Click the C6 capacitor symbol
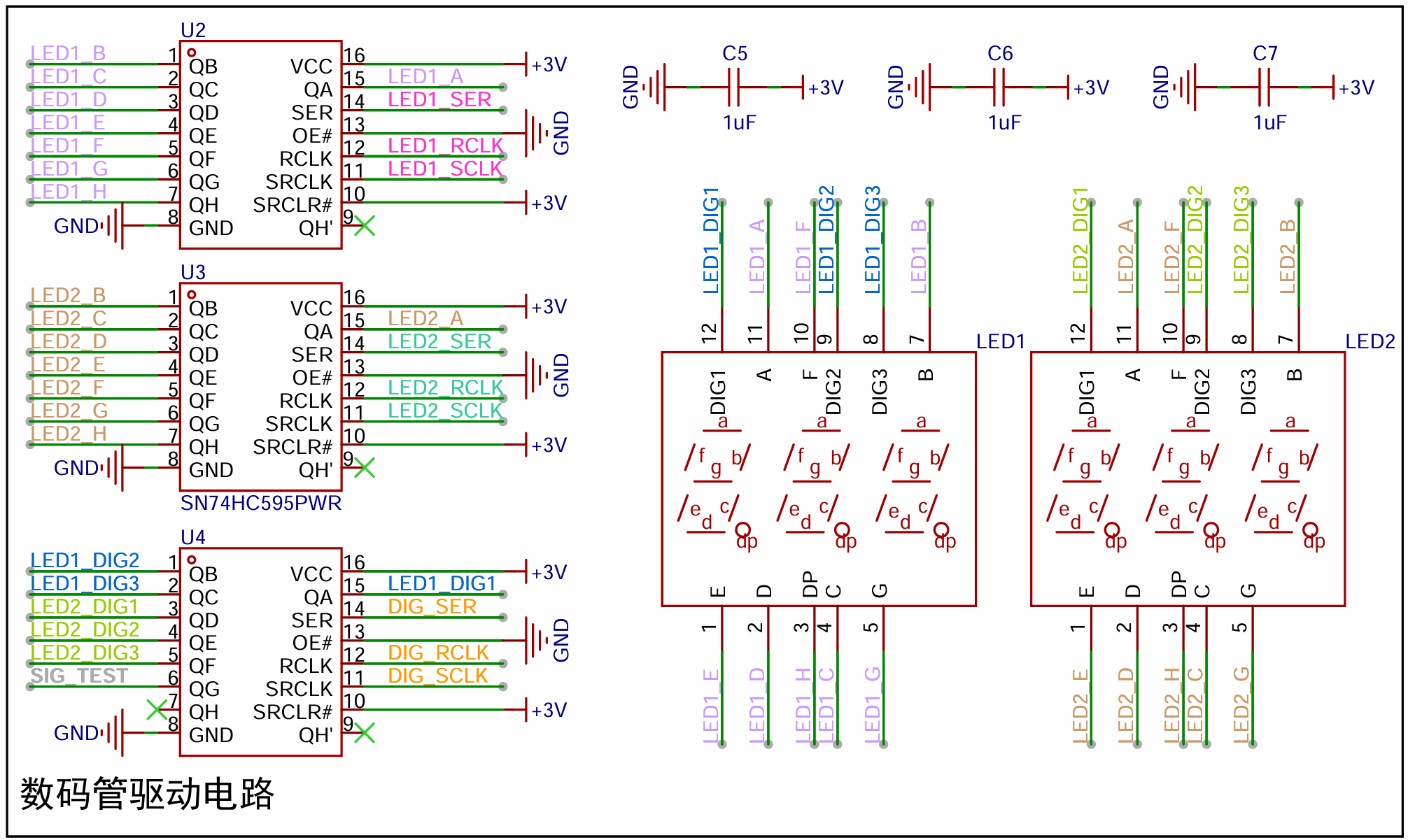This screenshot has width=1408, height=840. 999,87
